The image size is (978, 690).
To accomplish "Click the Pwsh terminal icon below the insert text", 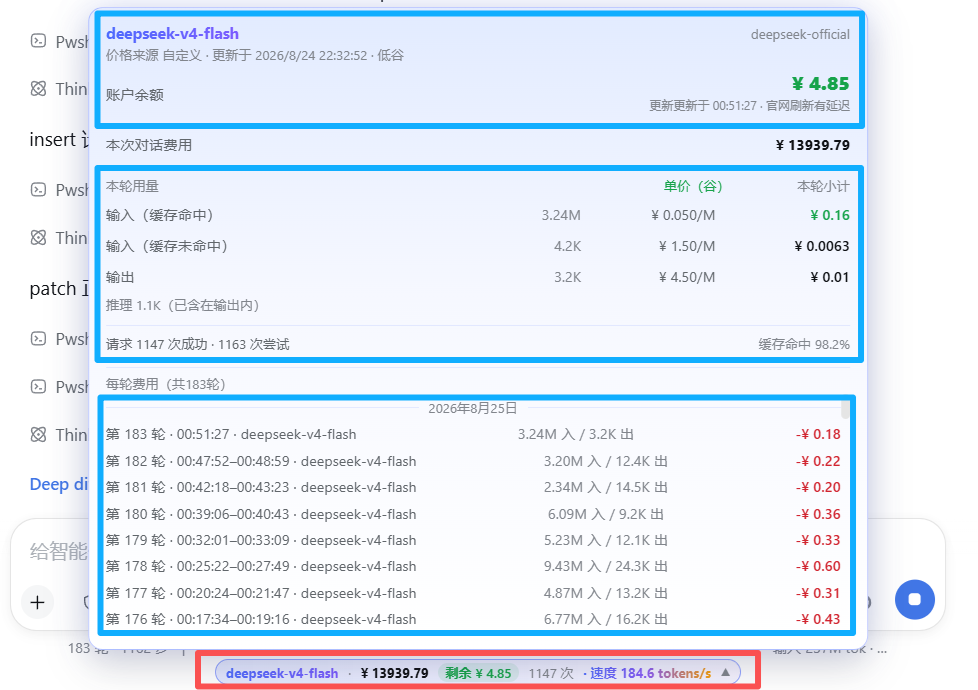I will (x=39, y=189).
